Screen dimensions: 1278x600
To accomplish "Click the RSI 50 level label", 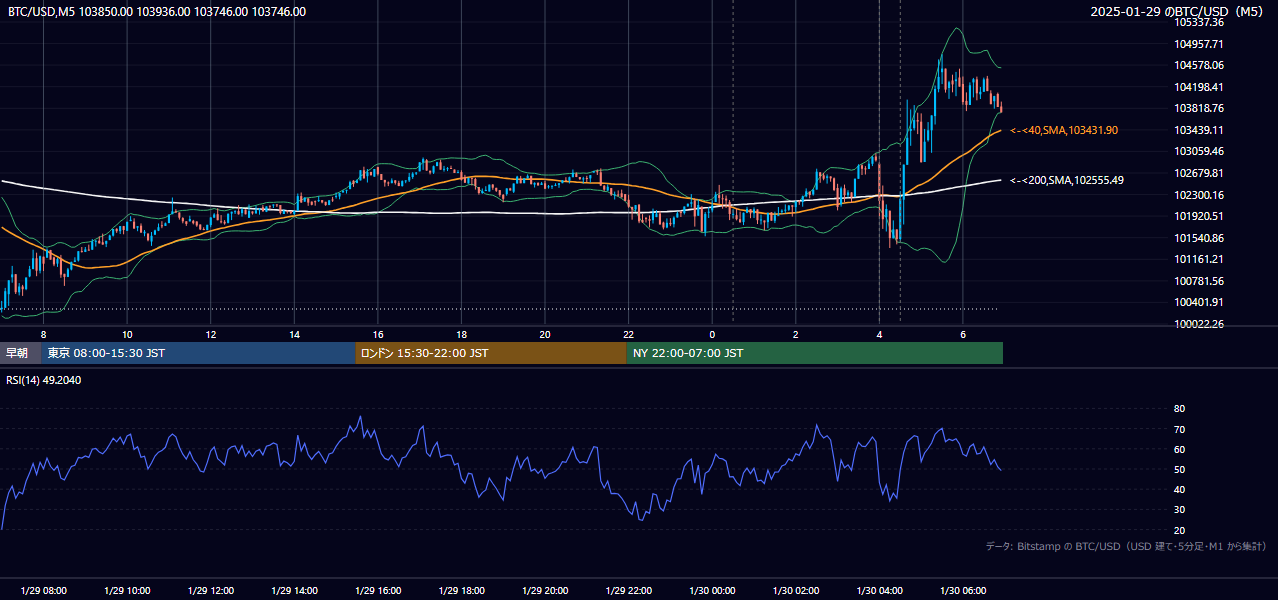I will coord(1179,469).
